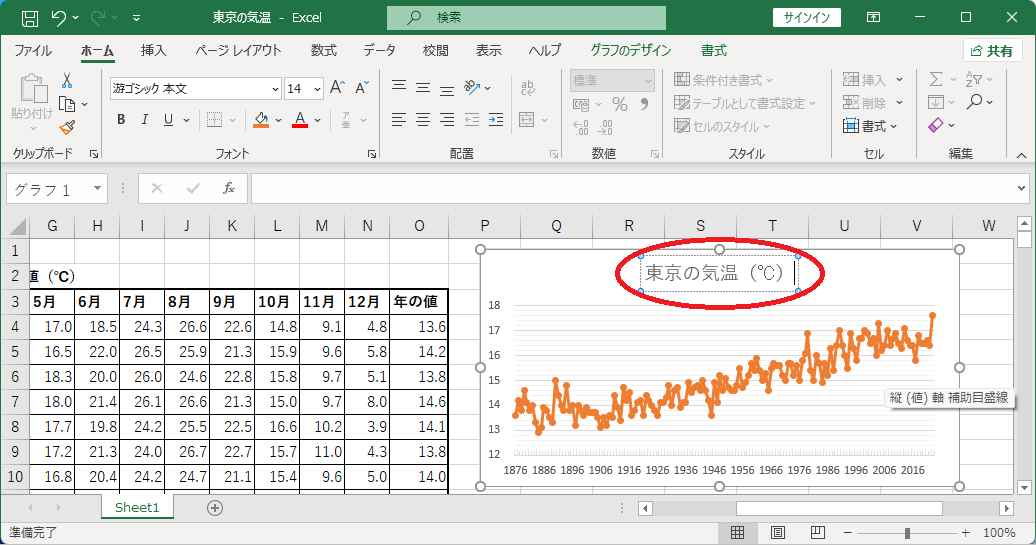Expand the font color dropdown arrow
Screen dimensions: 1036x545
[x=318, y=120]
